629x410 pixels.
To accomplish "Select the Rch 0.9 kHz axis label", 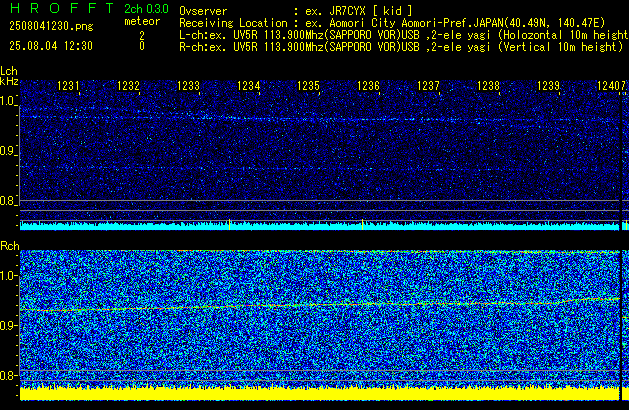I will click(x=8, y=325).
